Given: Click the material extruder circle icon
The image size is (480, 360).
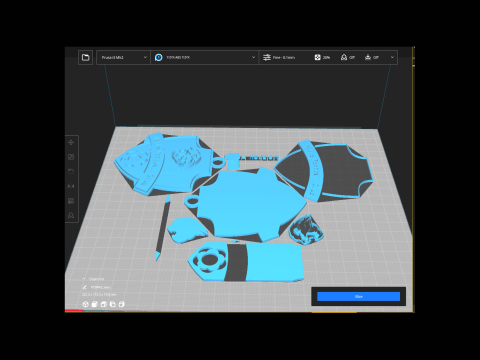Looking at the screenshot, I should click(159, 57).
